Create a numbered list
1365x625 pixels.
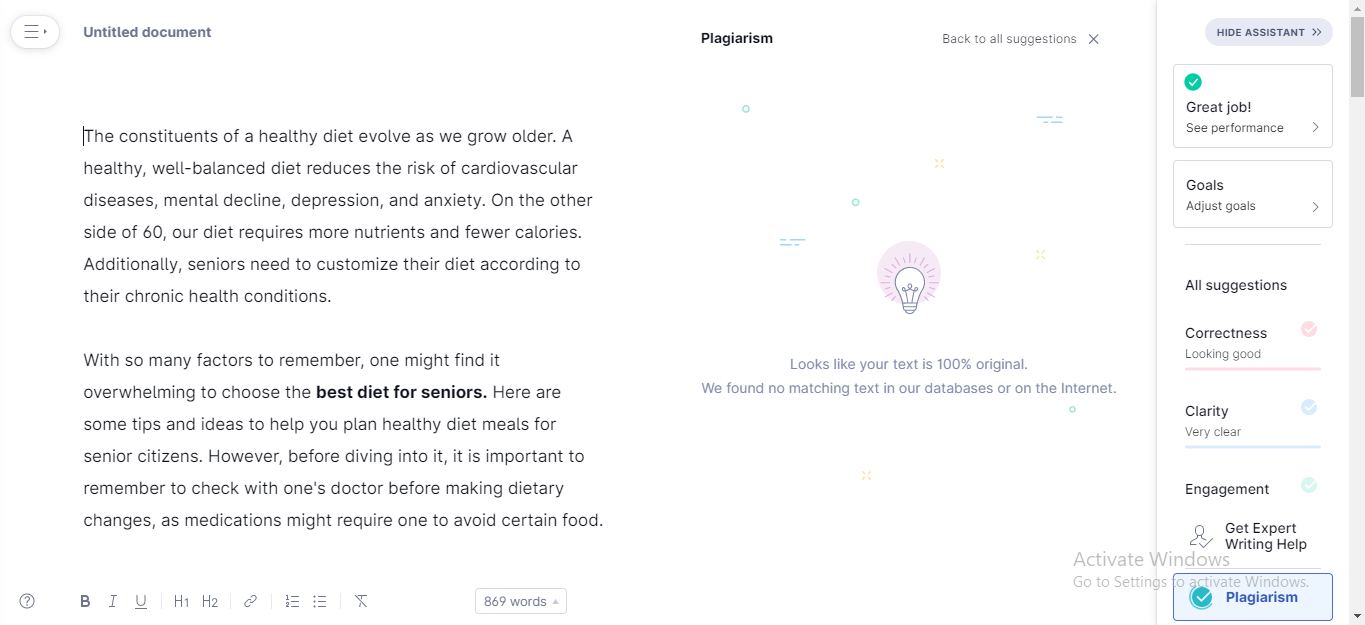click(x=292, y=601)
